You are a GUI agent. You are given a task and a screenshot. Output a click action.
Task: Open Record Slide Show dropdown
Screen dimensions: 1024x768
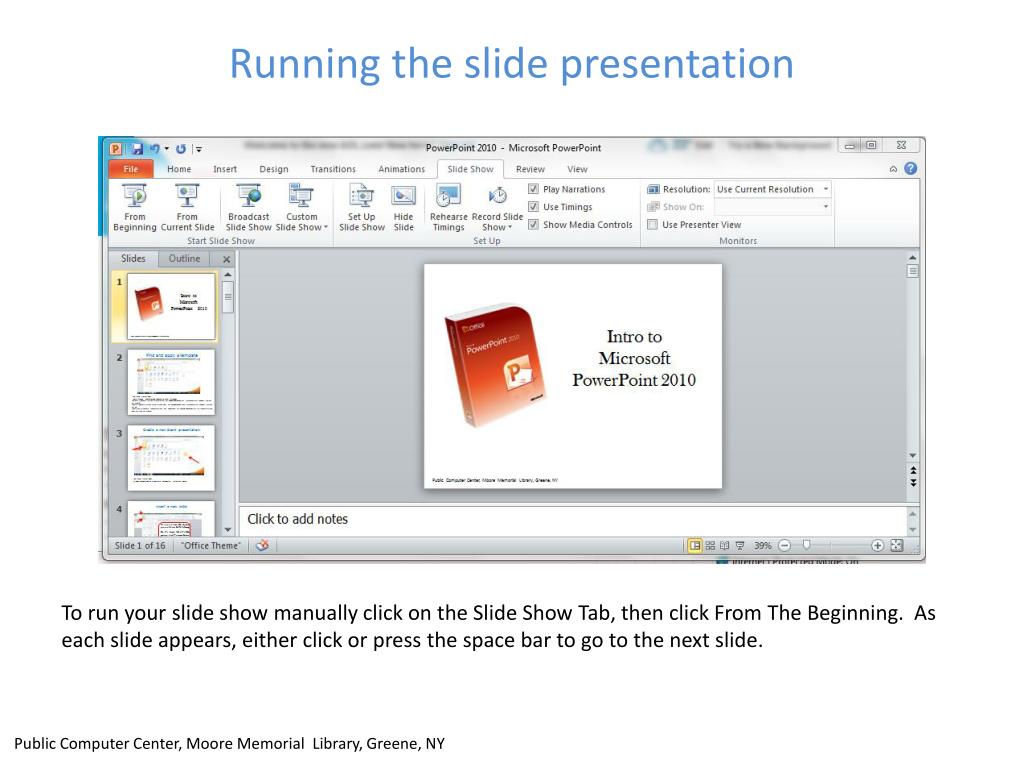click(x=497, y=207)
